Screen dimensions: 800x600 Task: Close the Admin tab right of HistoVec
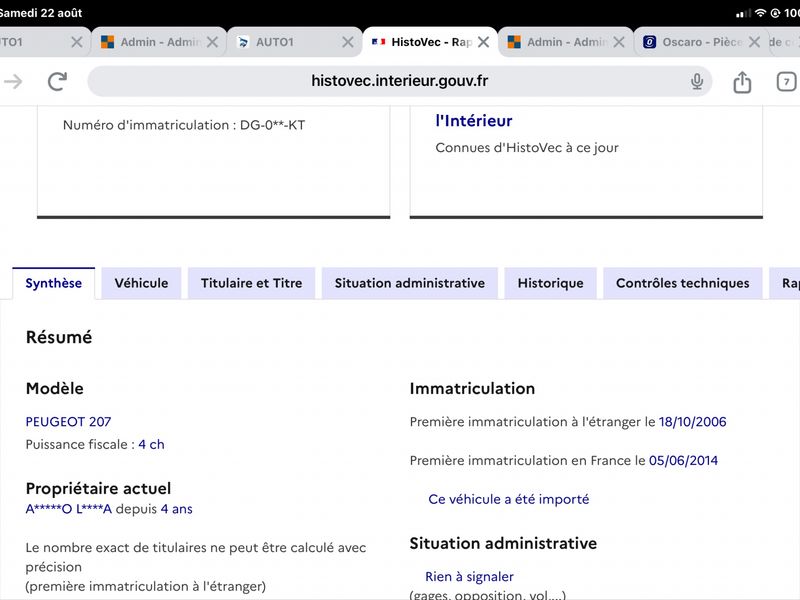618,42
